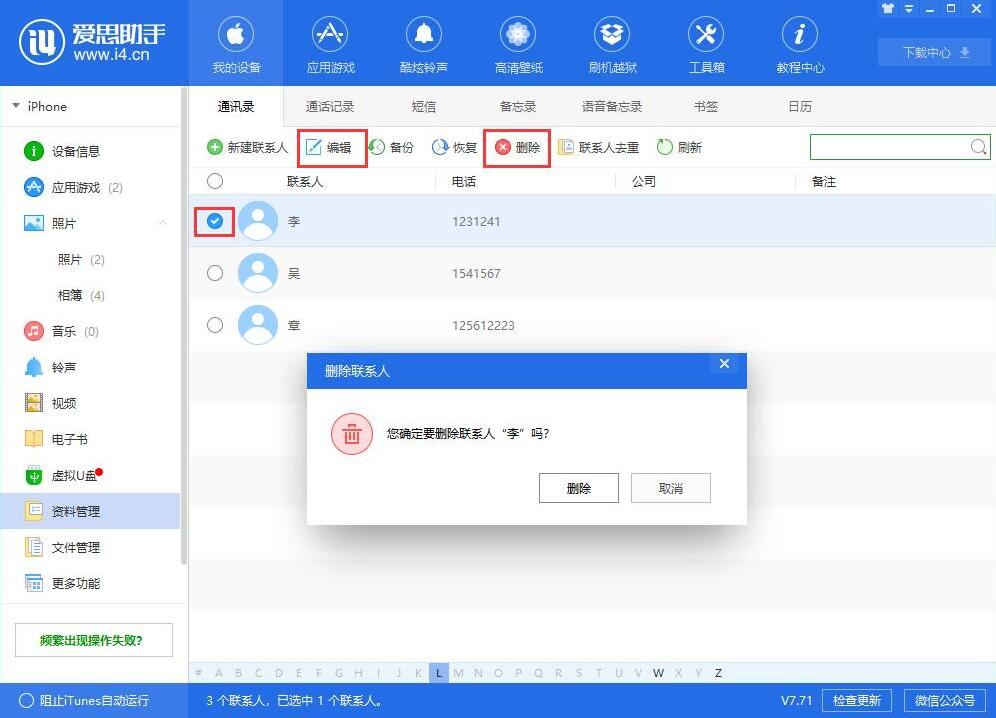Close the 删除联系人 dialog
This screenshot has height=718, width=996.
tap(724, 363)
